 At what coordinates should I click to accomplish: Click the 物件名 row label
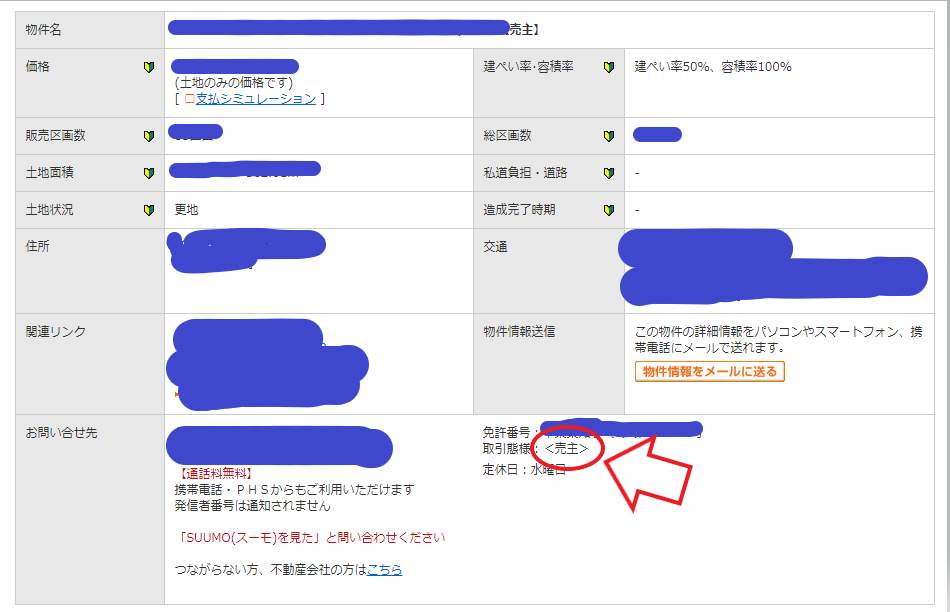point(44,30)
